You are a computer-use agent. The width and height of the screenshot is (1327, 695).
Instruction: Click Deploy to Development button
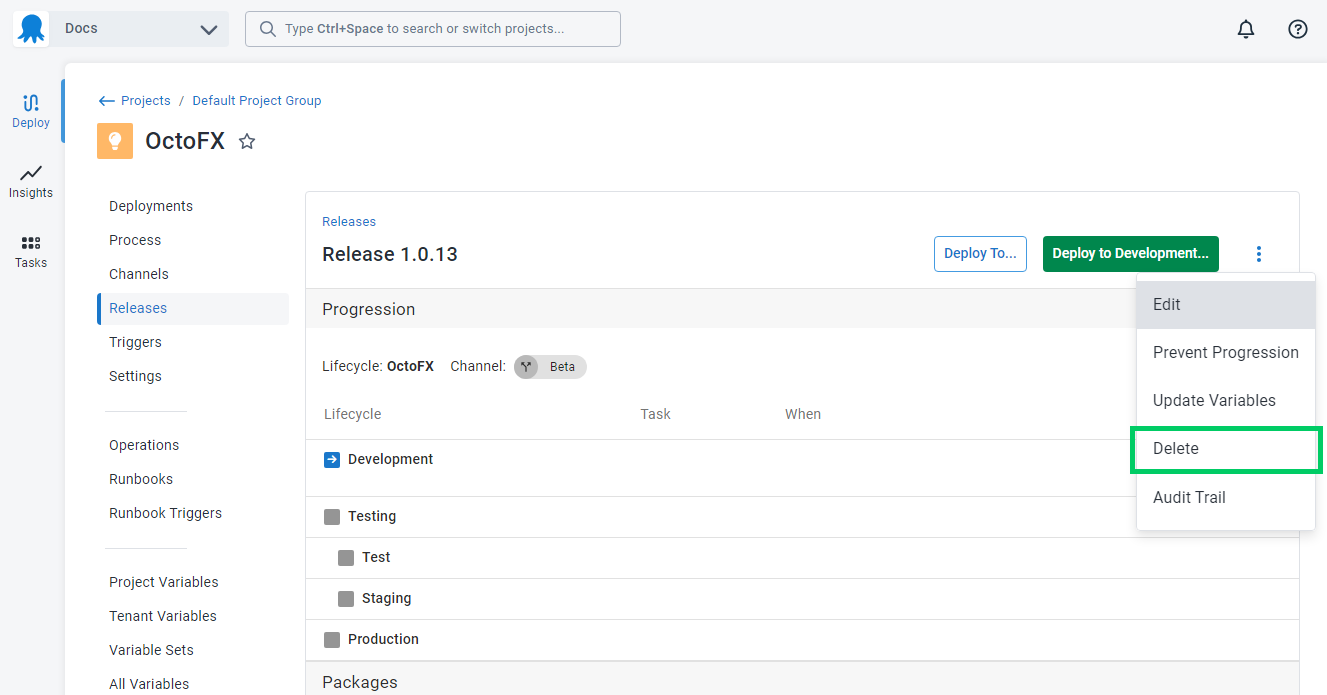click(1131, 254)
